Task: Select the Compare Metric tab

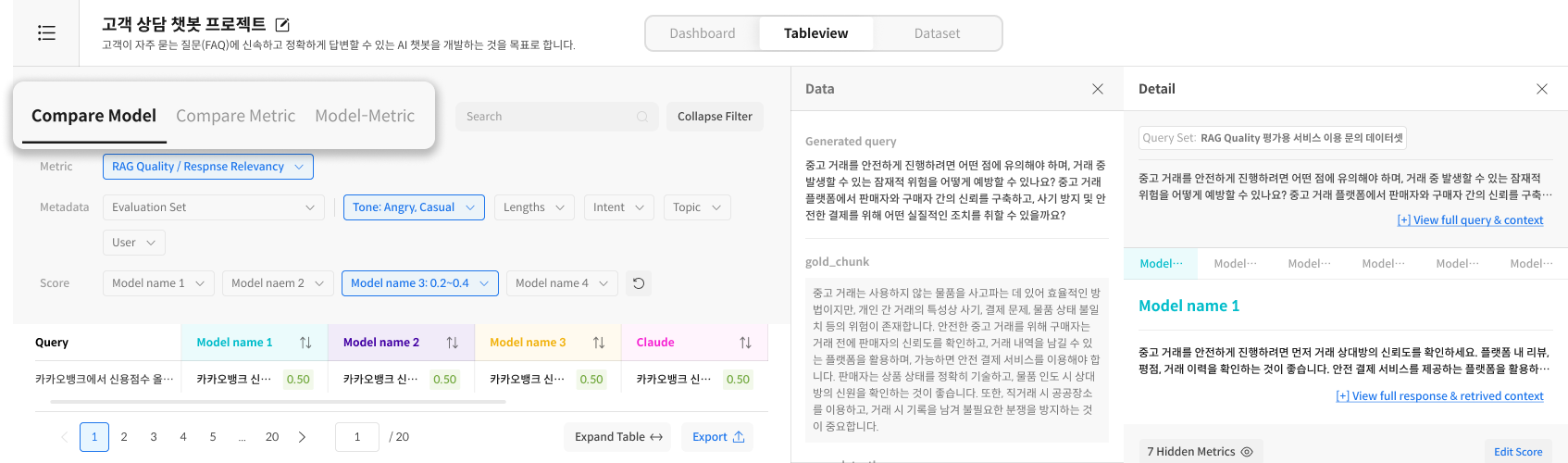Action: click(235, 116)
